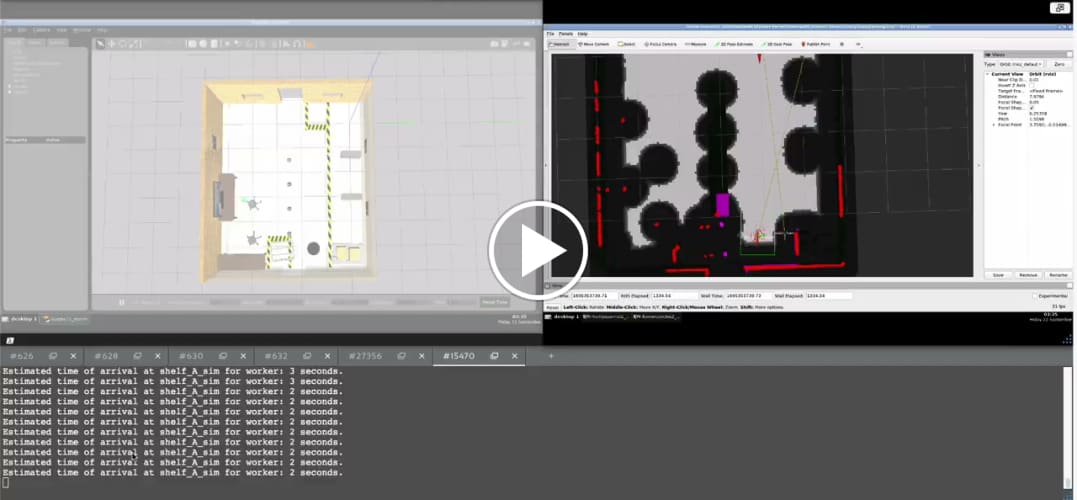Close terminal tab #27356
Screen dimensions: 1077x500
click(x=422, y=356)
